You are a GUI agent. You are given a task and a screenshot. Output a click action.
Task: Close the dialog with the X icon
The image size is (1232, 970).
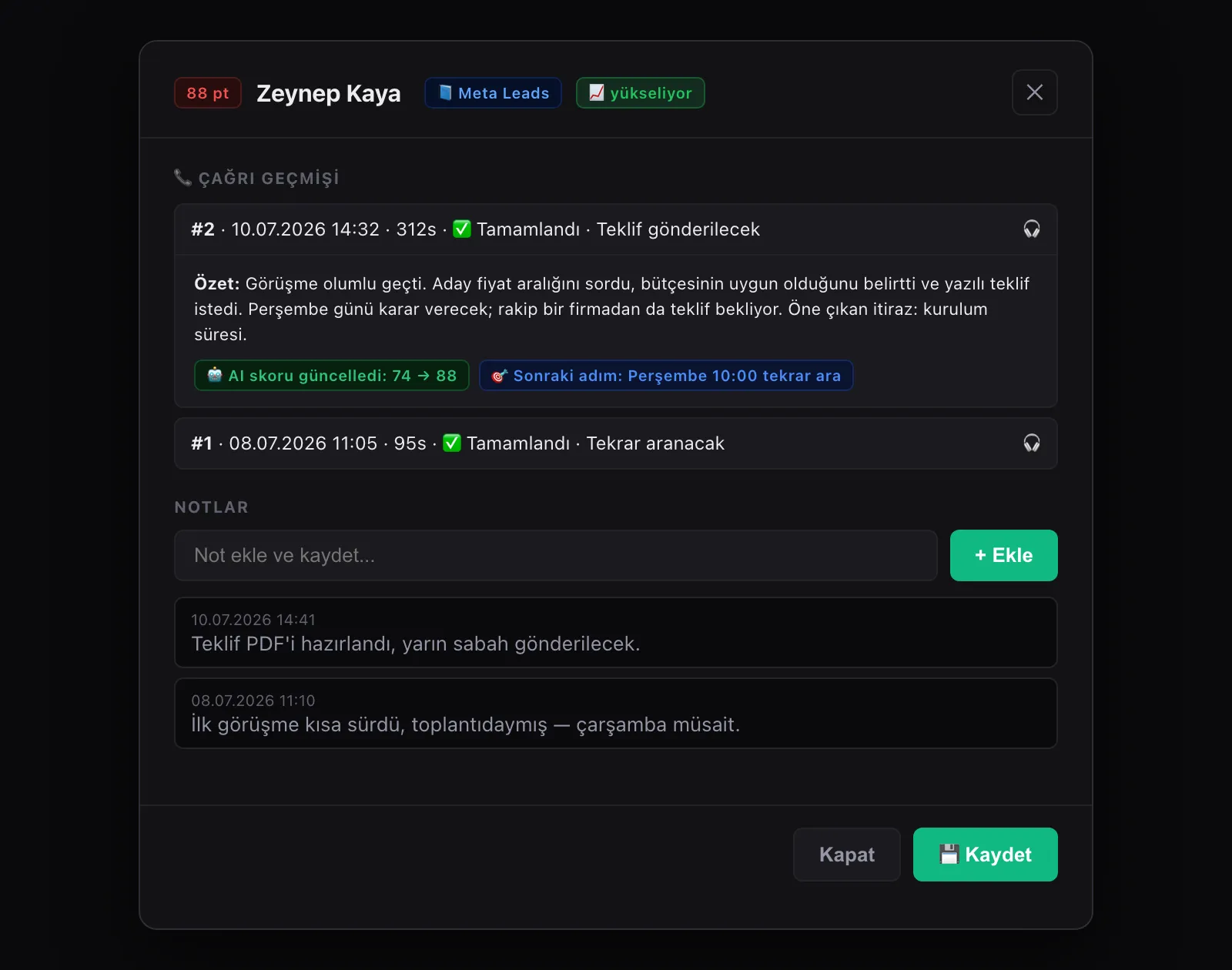[x=1035, y=92]
